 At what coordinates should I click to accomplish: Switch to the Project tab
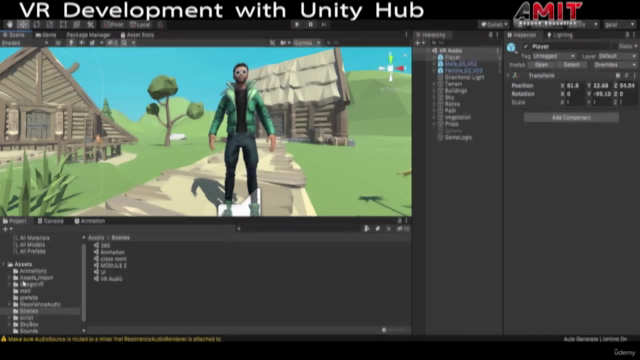click(15, 221)
